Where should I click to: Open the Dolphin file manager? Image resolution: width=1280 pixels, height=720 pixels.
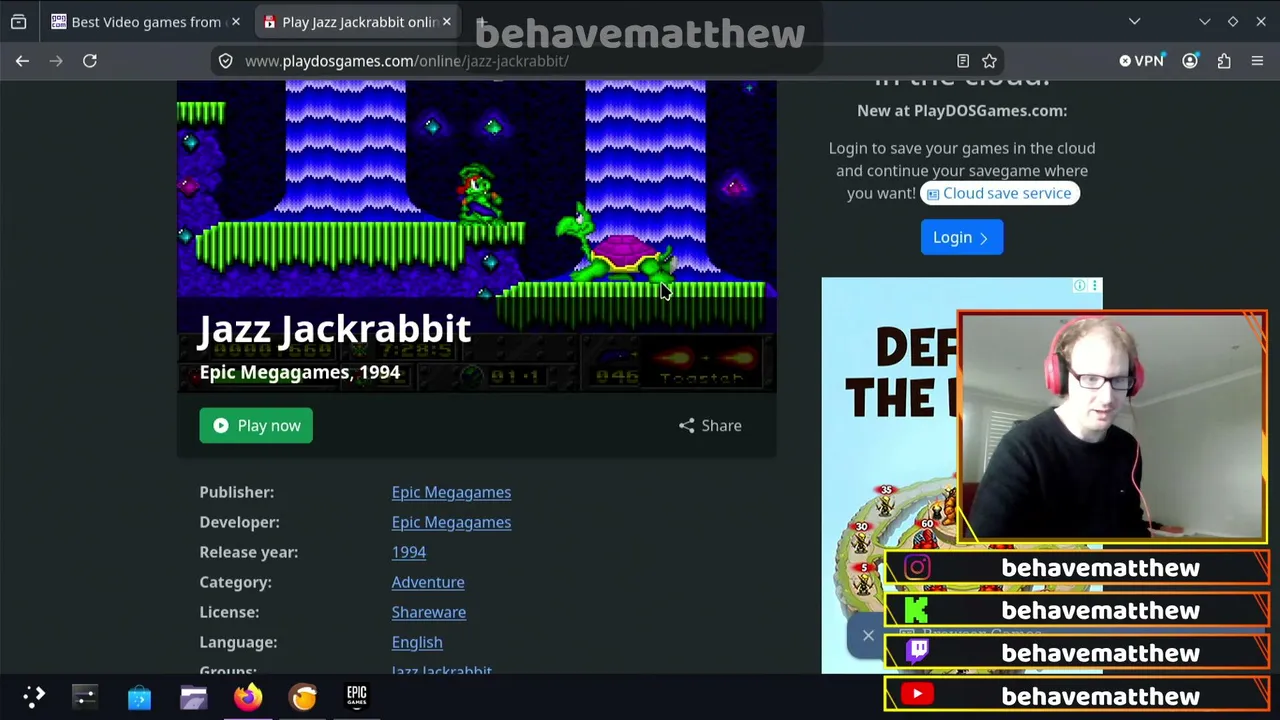point(193,696)
